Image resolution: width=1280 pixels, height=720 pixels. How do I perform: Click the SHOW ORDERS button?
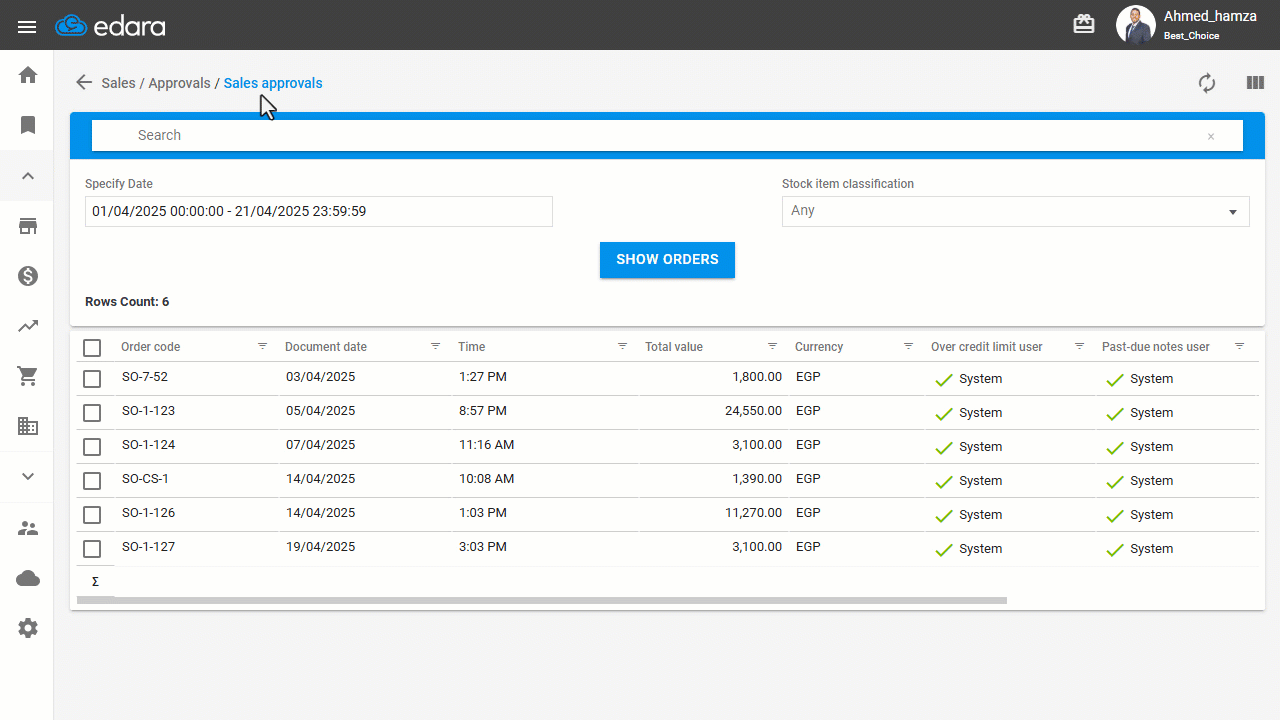click(667, 260)
